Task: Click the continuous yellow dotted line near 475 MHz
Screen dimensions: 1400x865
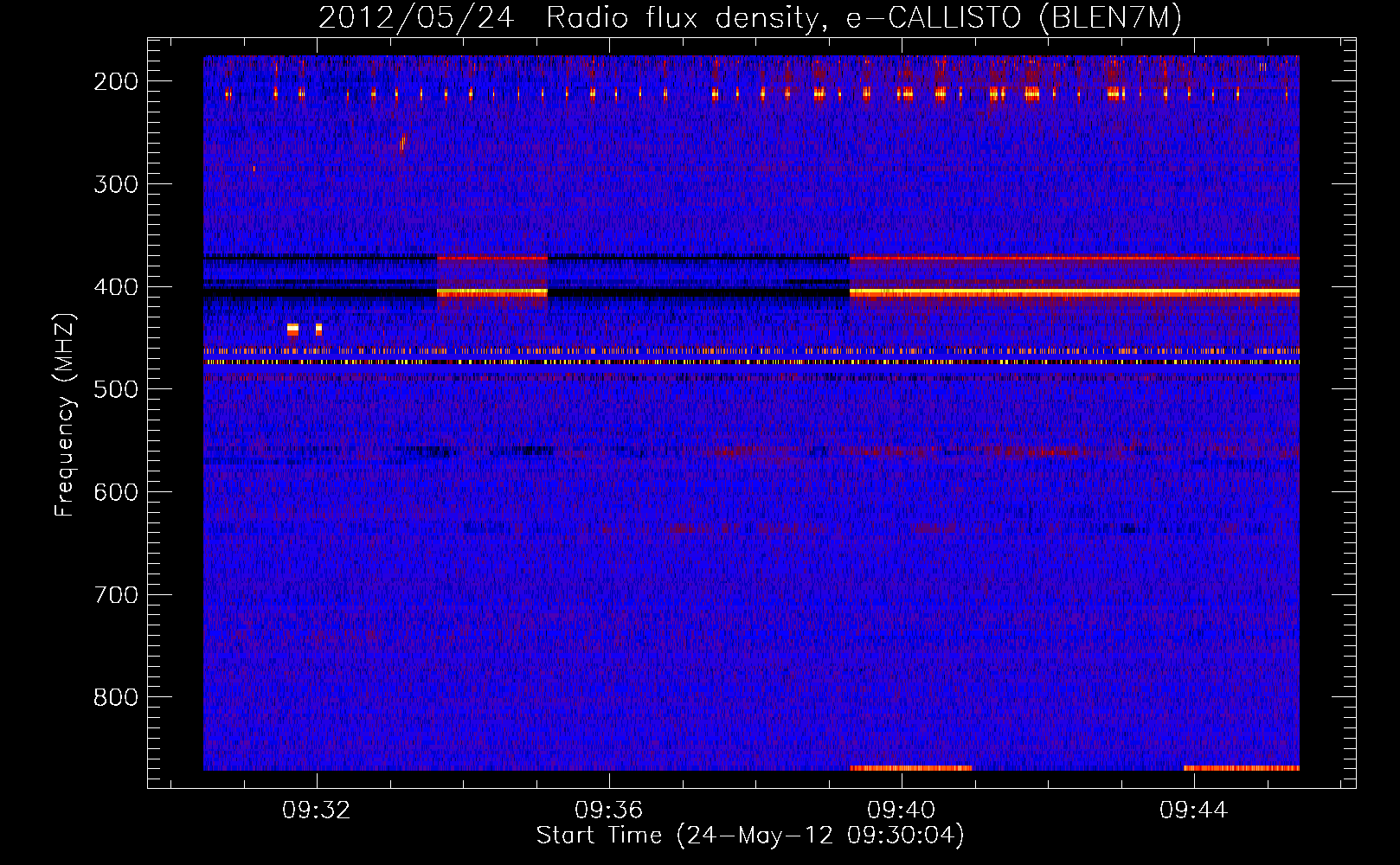Action: (x=751, y=362)
